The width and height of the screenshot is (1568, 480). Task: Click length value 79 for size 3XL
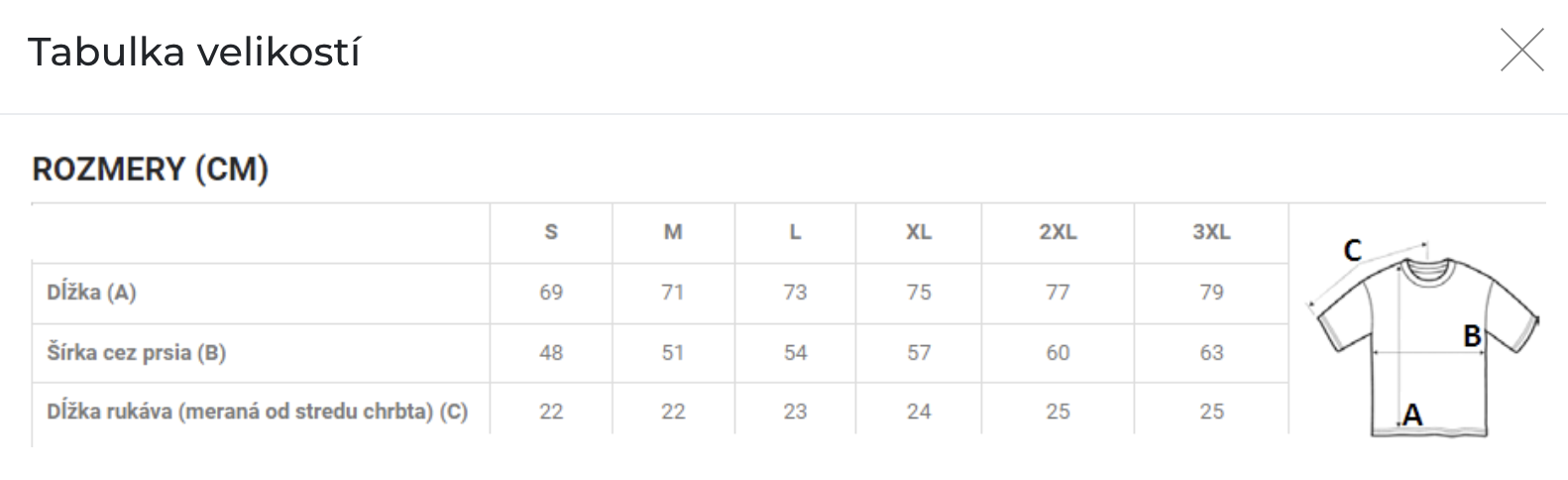pyautogui.click(x=1211, y=293)
